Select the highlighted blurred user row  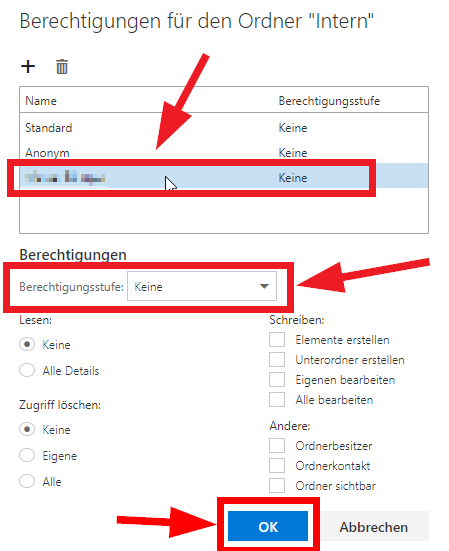[224, 177]
